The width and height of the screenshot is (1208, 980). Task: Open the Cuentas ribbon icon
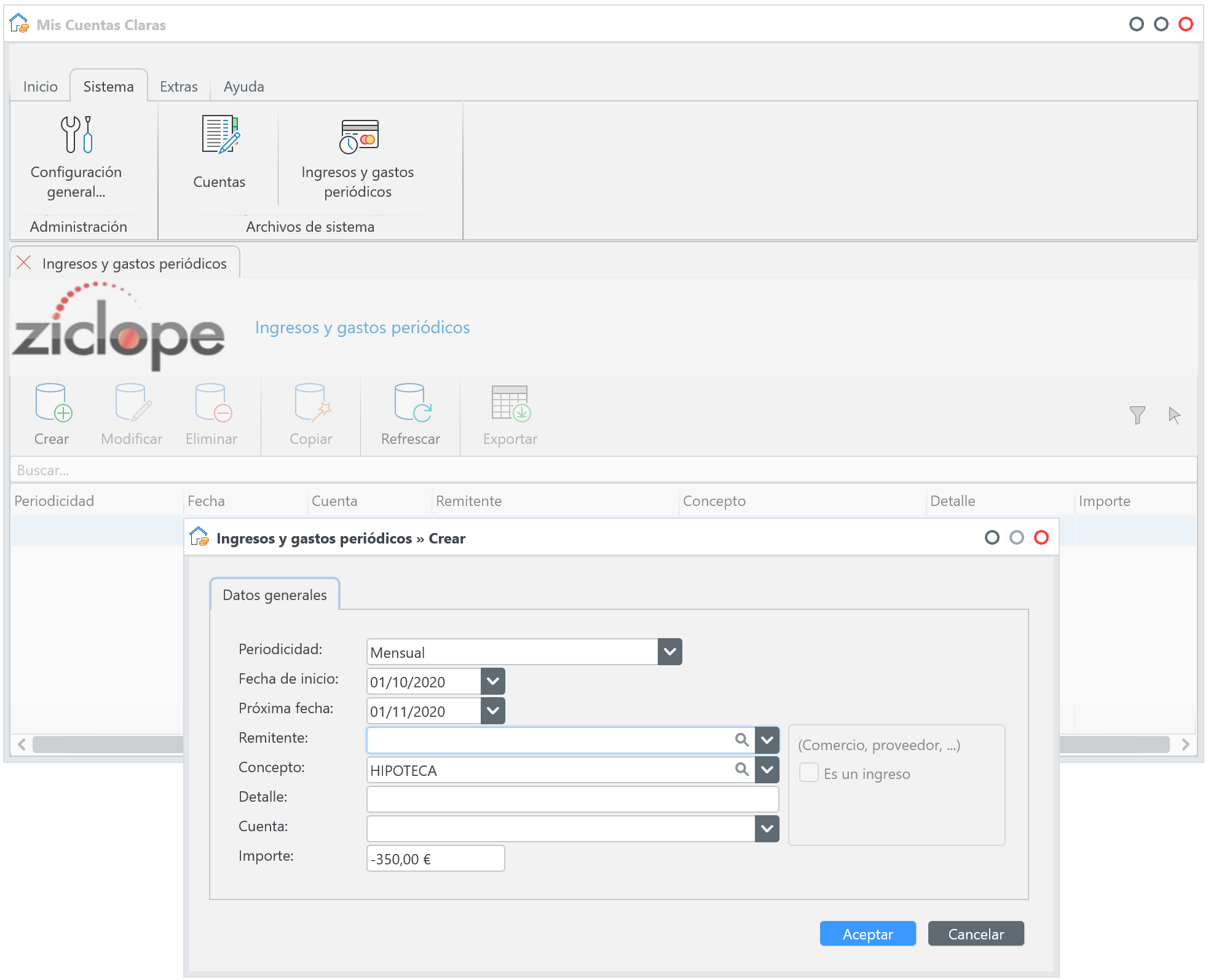[x=219, y=135]
